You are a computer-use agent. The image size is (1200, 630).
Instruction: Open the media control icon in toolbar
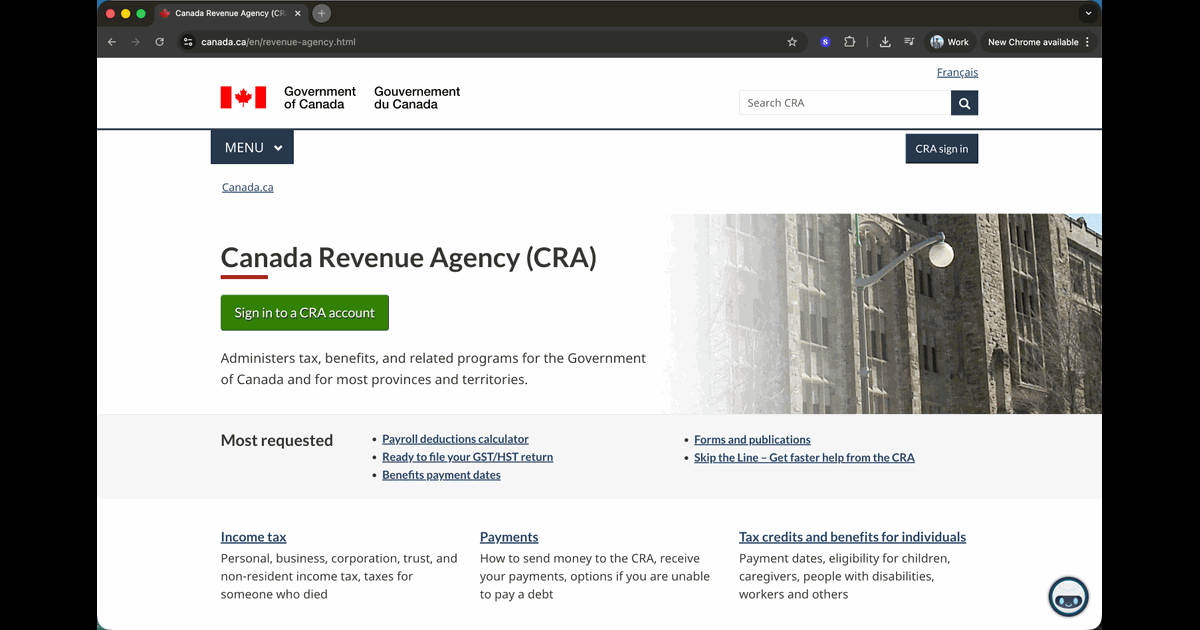(x=909, y=42)
